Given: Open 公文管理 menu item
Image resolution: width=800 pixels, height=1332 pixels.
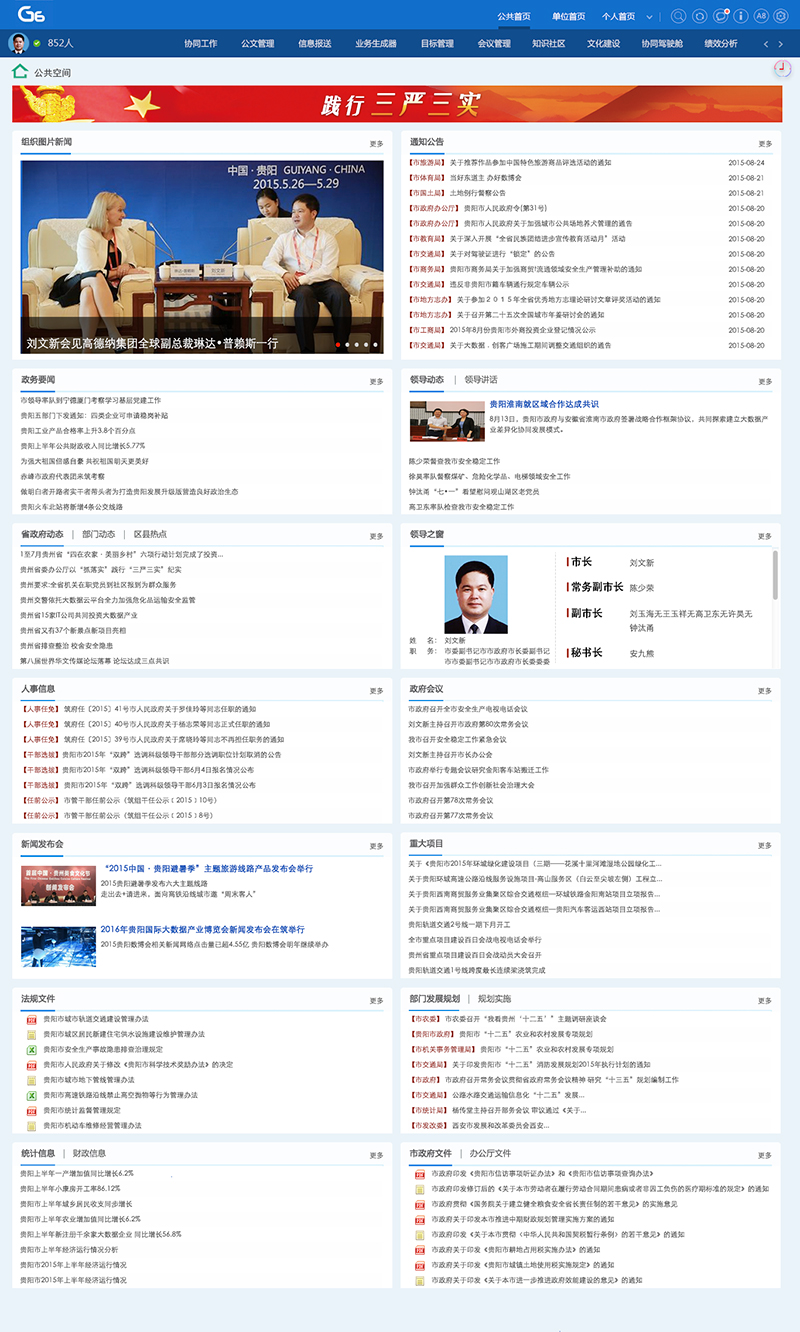Looking at the screenshot, I should pos(257,44).
